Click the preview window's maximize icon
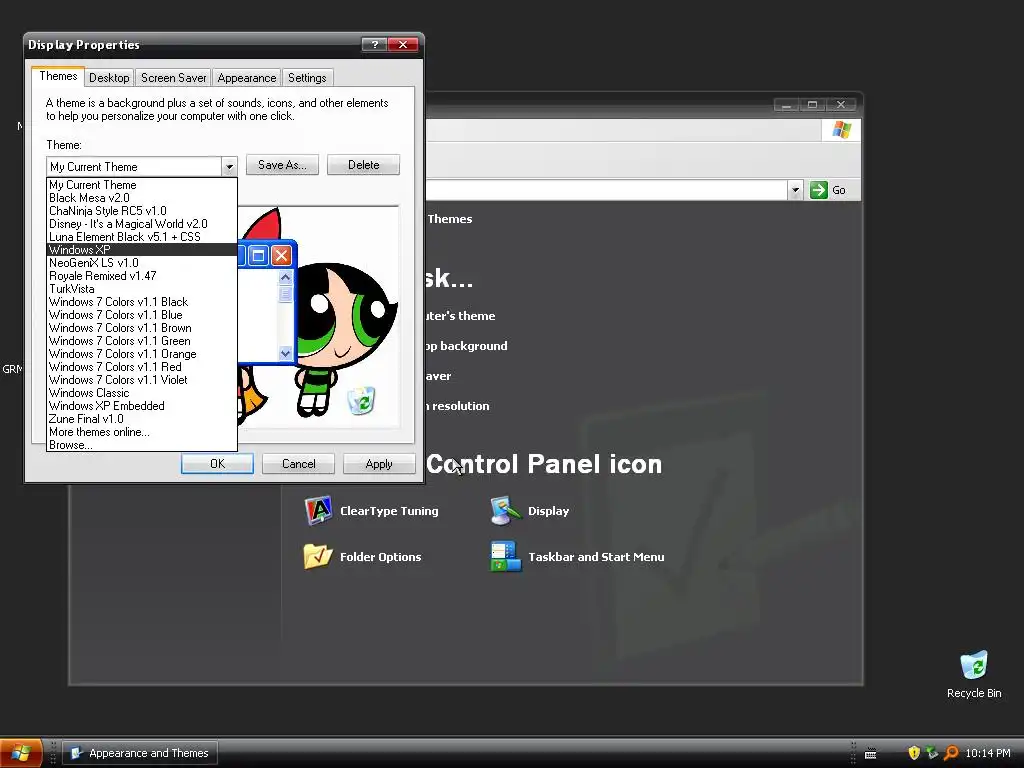This screenshot has width=1024, height=768. point(259,255)
